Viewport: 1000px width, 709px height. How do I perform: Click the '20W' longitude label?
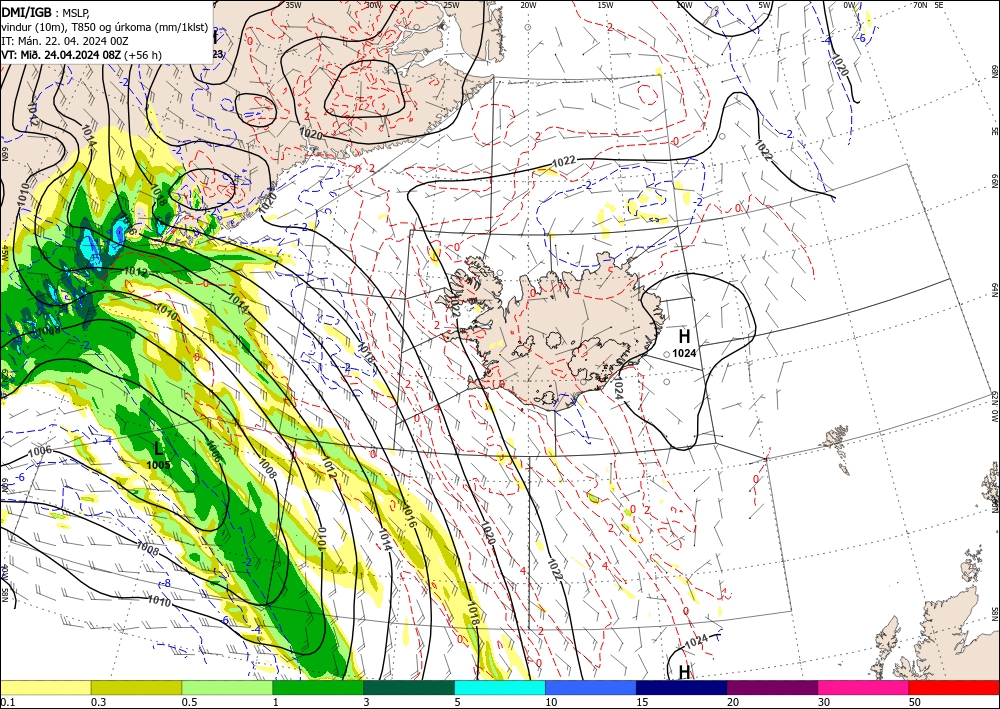coord(528,5)
